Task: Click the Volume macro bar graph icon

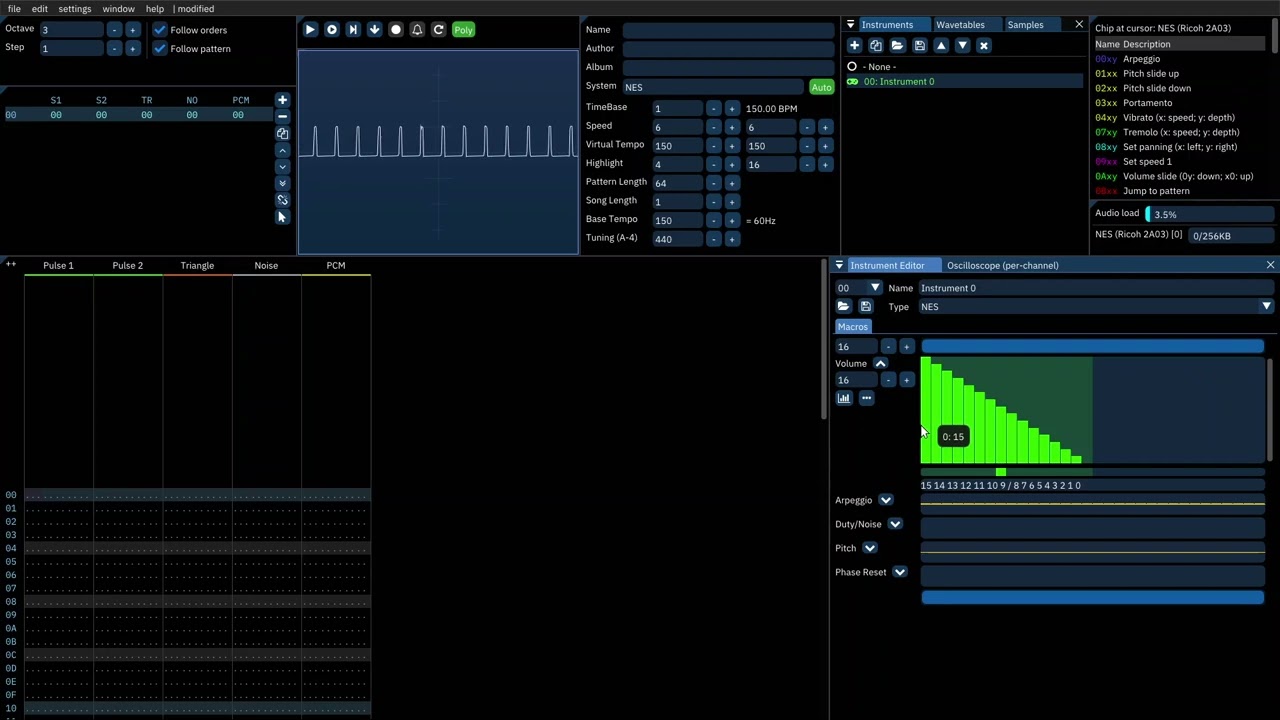Action: pos(844,398)
